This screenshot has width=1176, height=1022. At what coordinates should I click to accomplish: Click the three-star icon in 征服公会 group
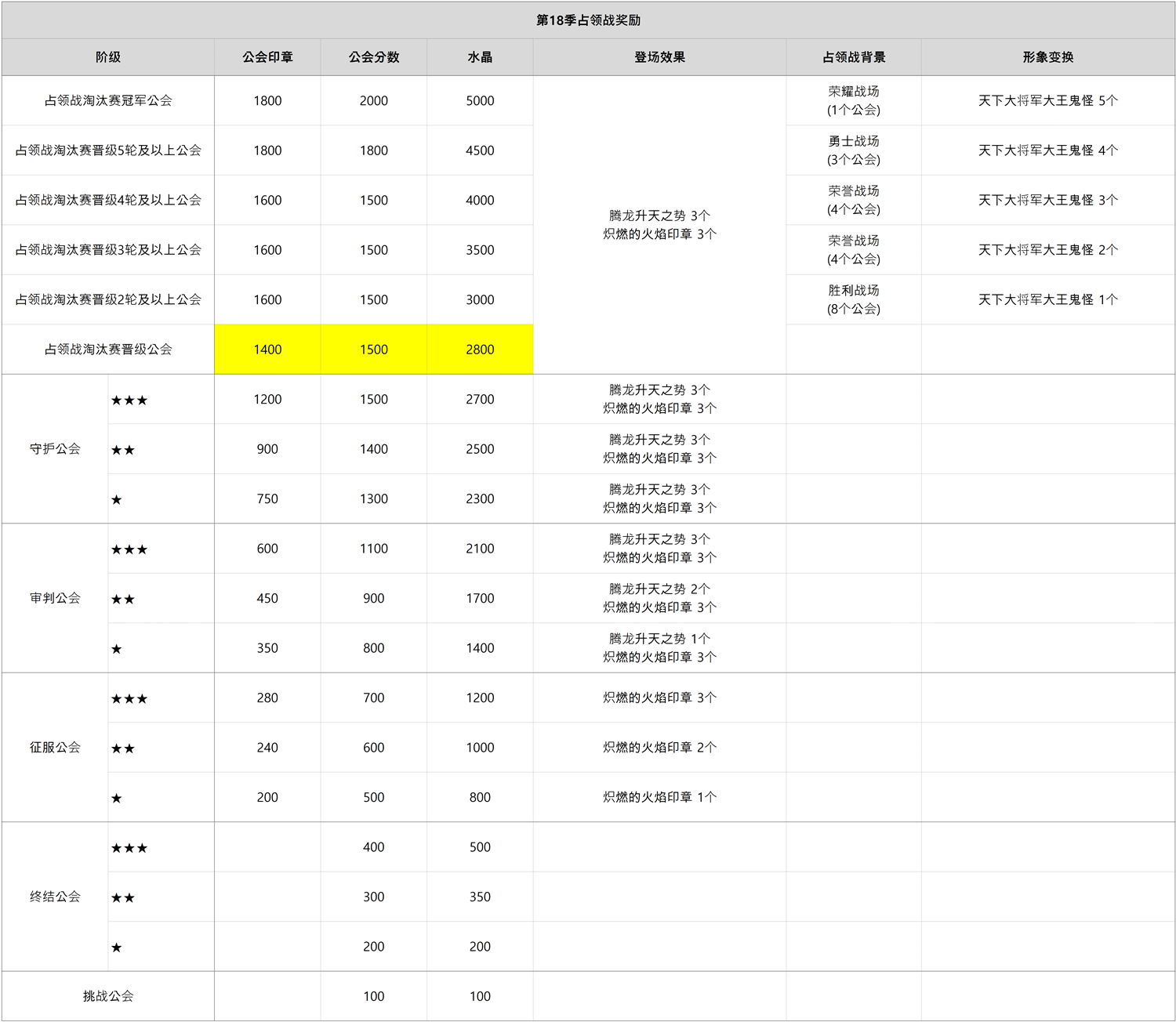click(x=129, y=699)
